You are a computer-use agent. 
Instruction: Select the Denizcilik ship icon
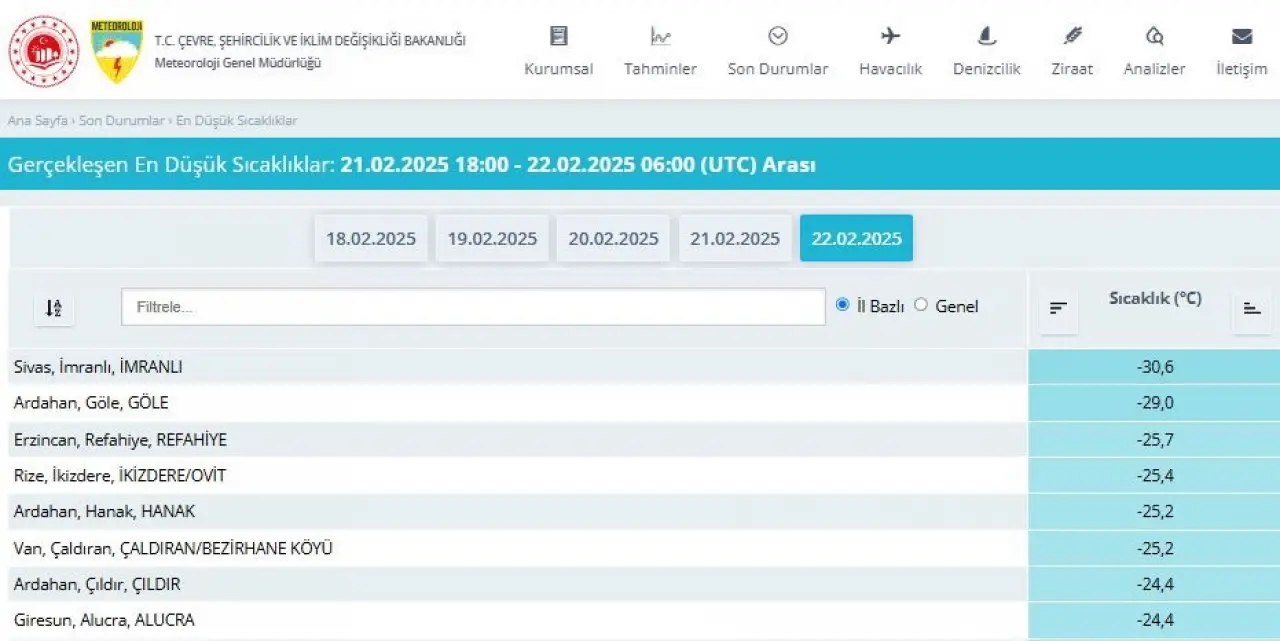(x=986, y=37)
